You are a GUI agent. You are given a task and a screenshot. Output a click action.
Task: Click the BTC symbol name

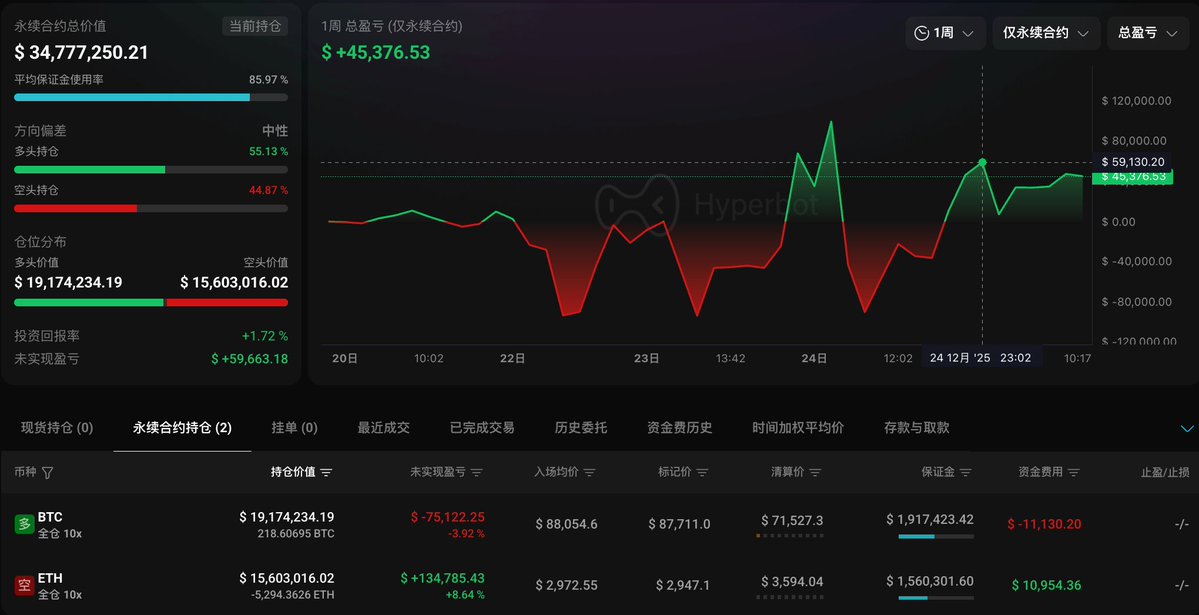(50, 518)
